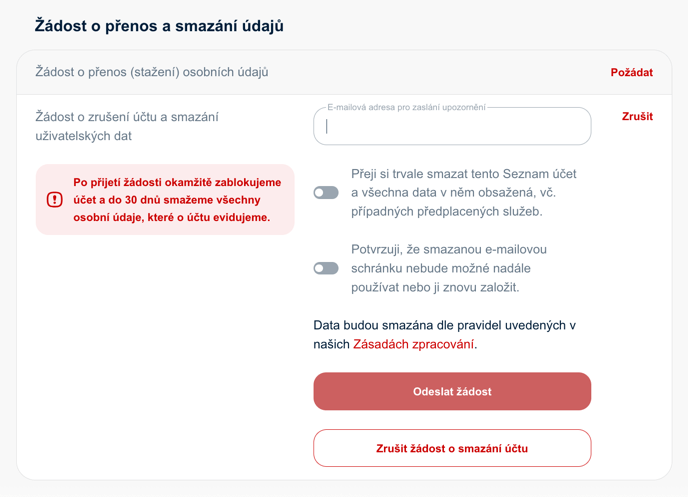
Task: Click the "Požádat" link for data transfer
Action: (x=631, y=73)
